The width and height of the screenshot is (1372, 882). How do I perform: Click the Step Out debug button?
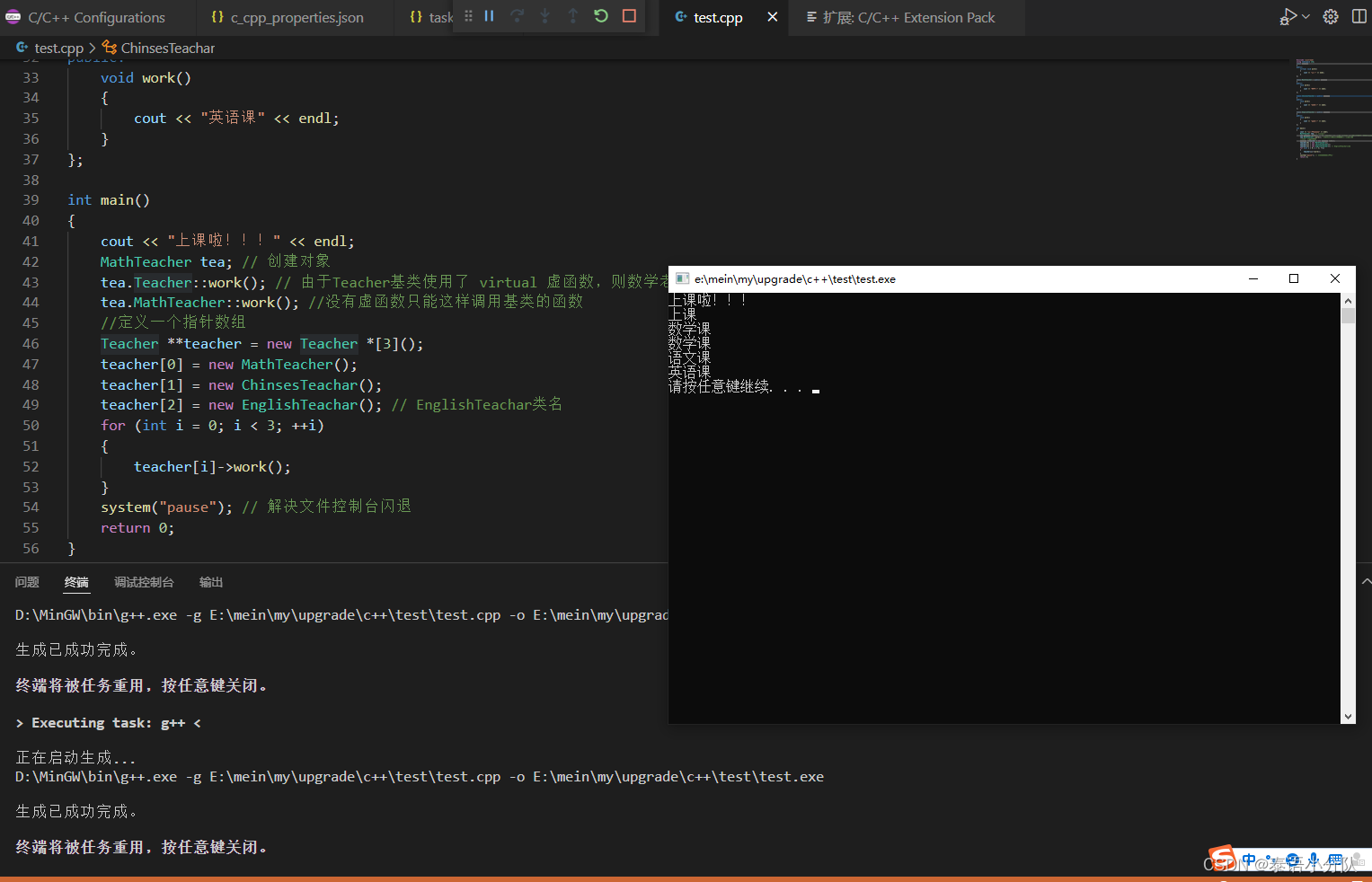click(x=572, y=16)
